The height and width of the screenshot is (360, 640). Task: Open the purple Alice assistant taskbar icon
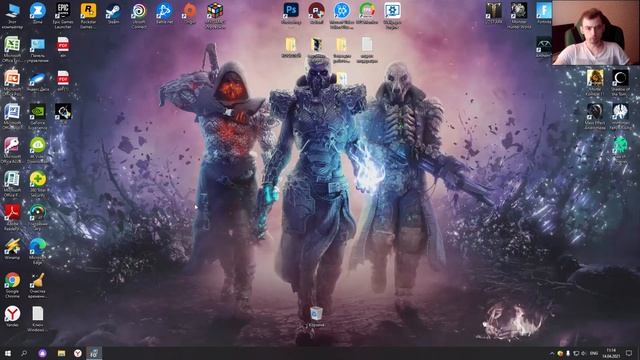pos(42,353)
